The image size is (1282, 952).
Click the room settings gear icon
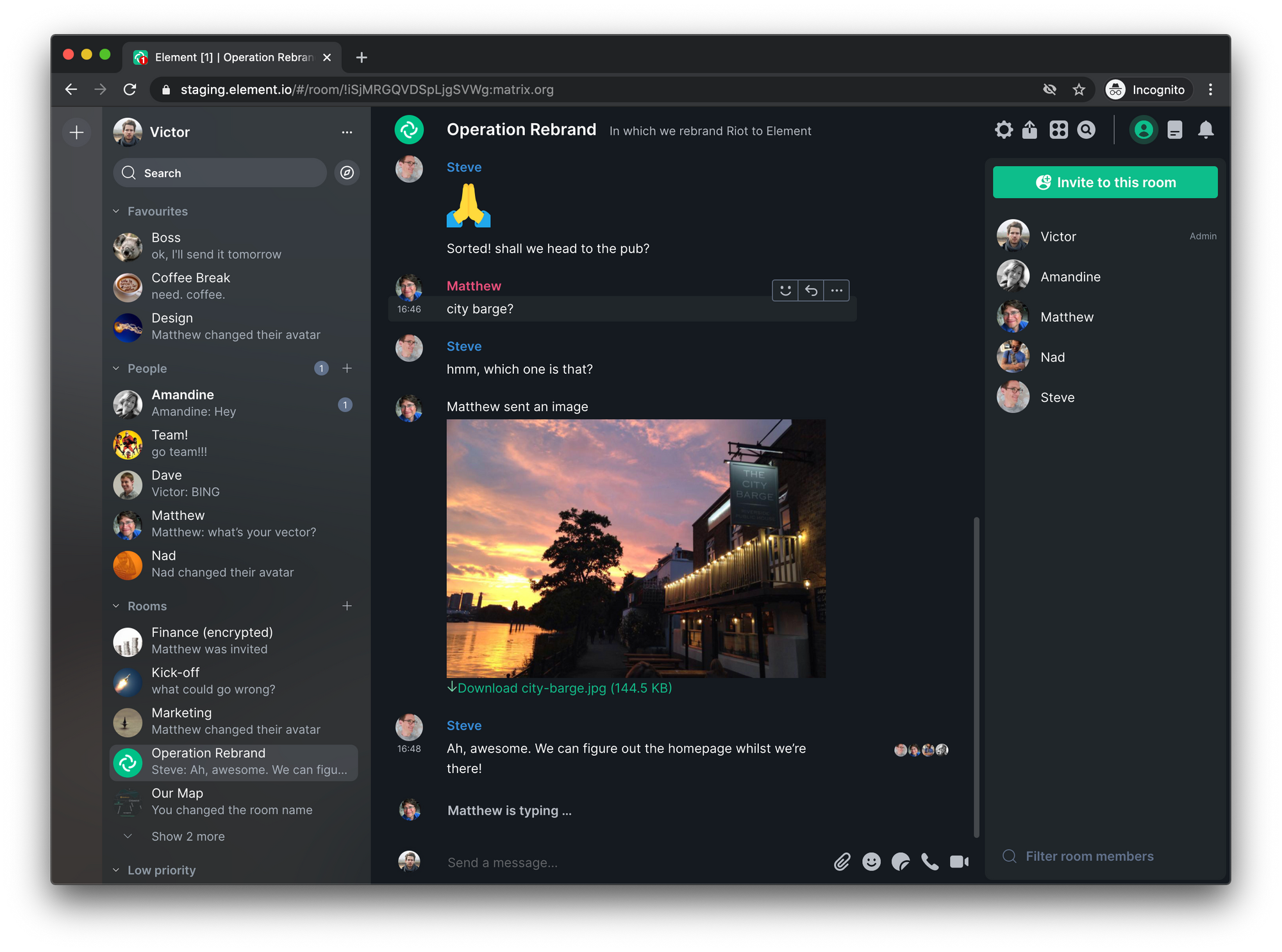pyautogui.click(x=1001, y=129)
